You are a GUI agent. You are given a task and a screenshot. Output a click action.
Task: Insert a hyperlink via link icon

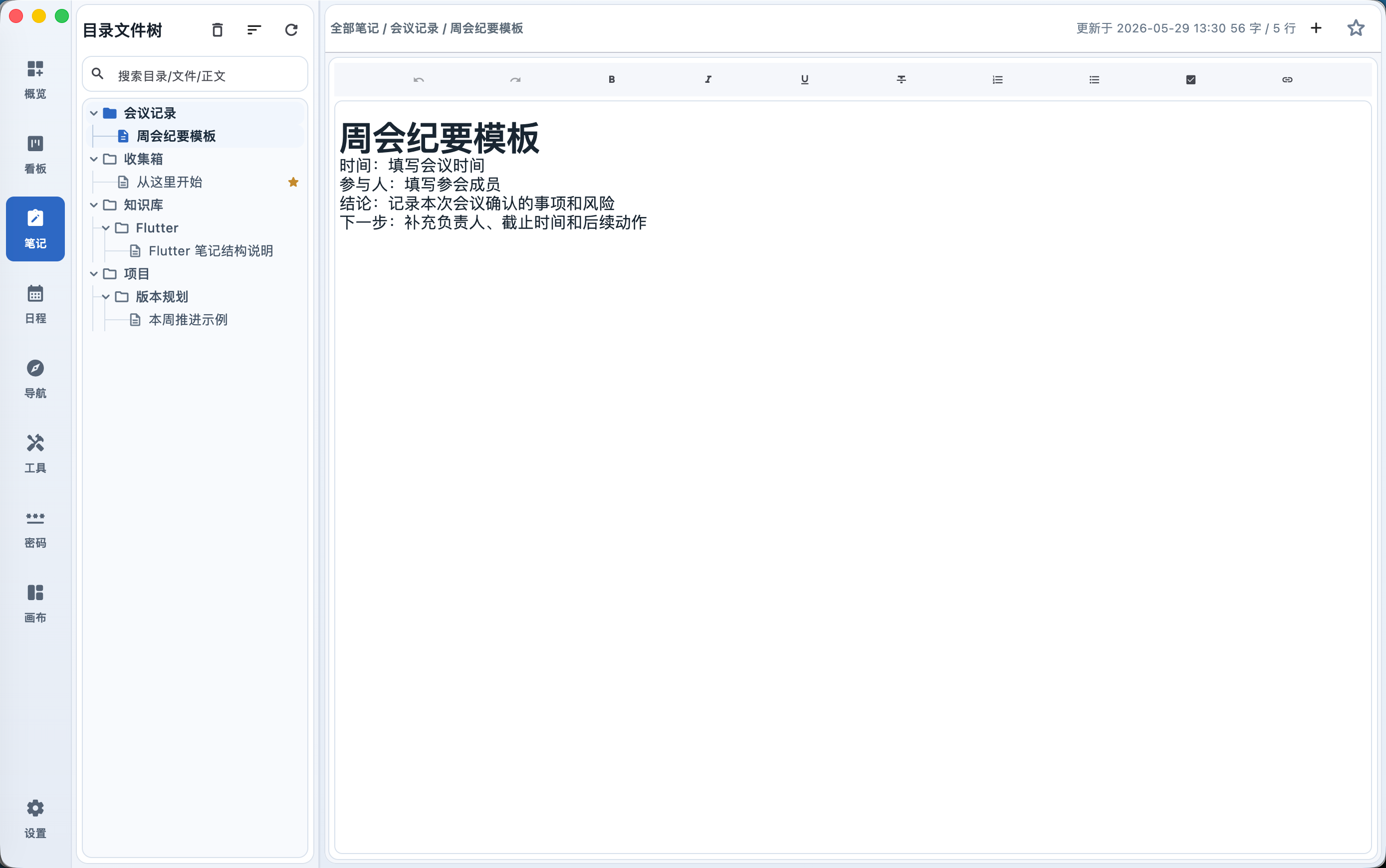tap(1287, 80)
